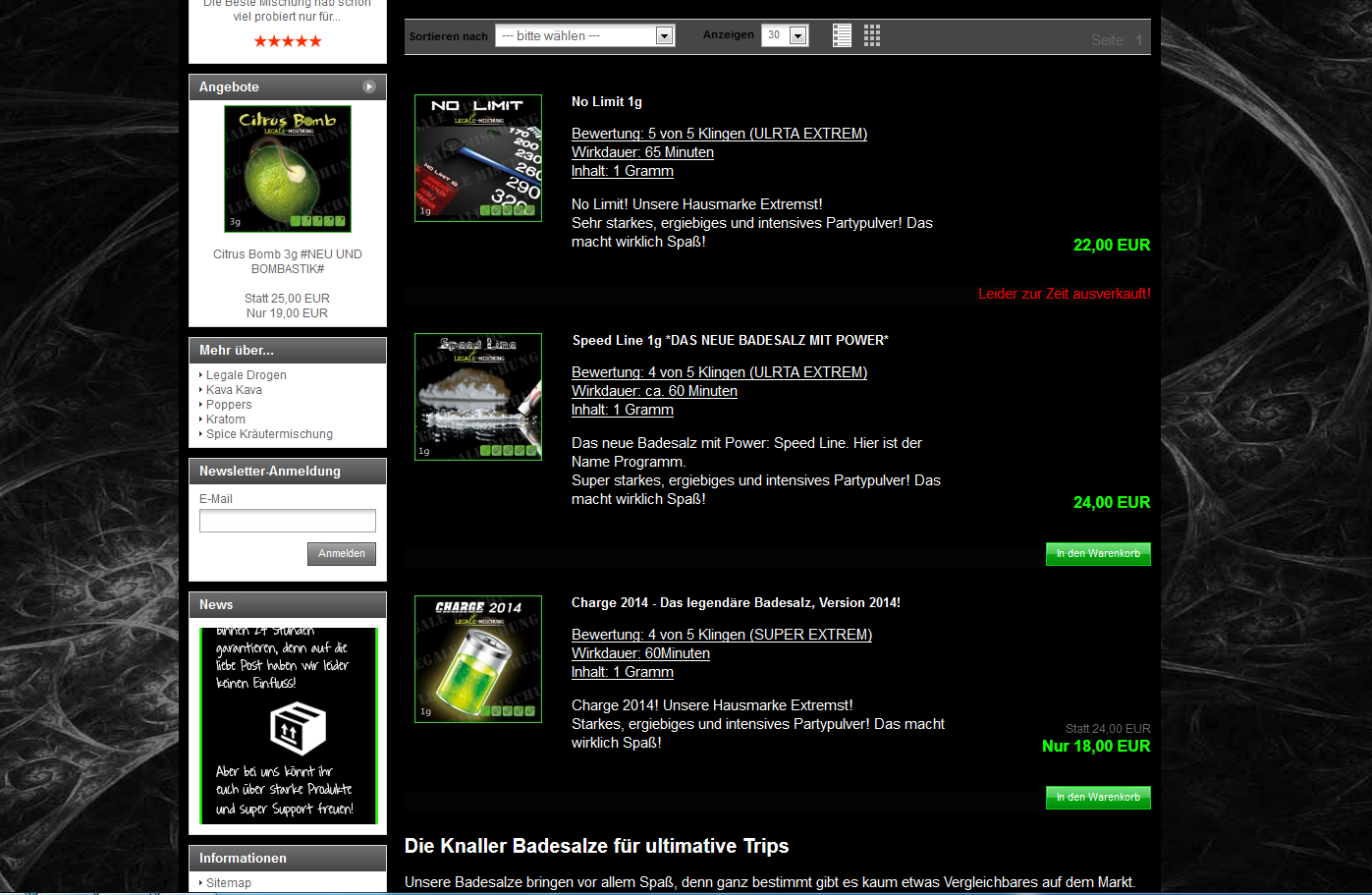1372x895 pixels.
Task: Open Charge 2014 product thumbnail
Action: [478, 659]
